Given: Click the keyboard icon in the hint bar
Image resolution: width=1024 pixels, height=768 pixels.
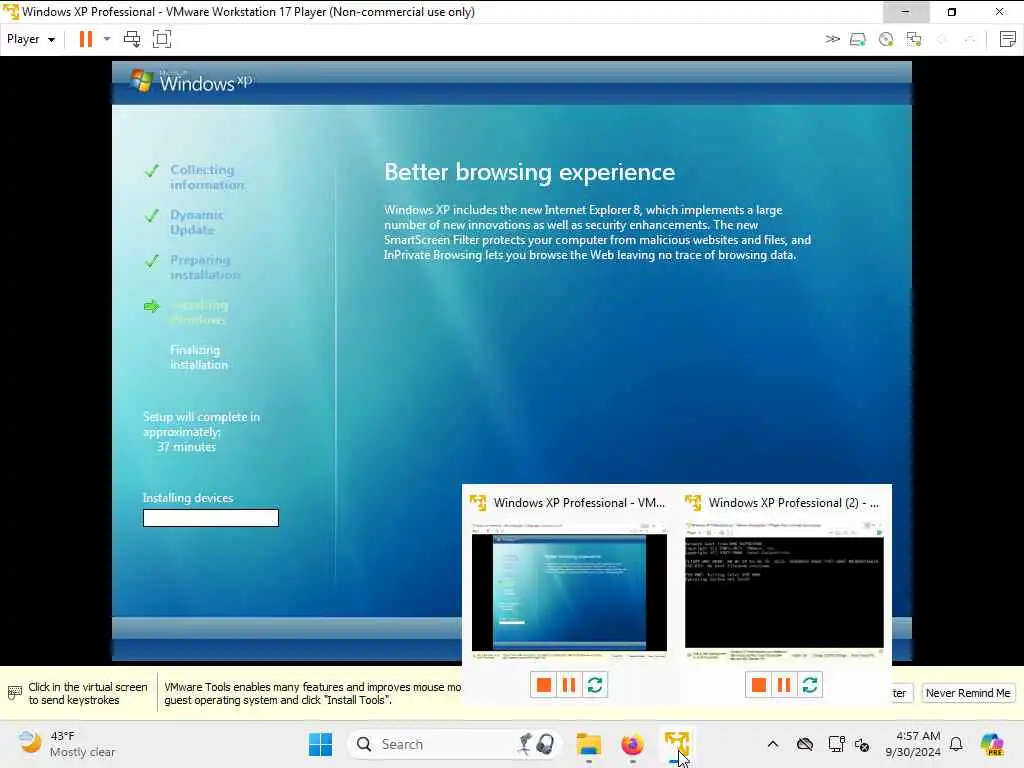Looking at the screenshot, I should click(14, 693).
